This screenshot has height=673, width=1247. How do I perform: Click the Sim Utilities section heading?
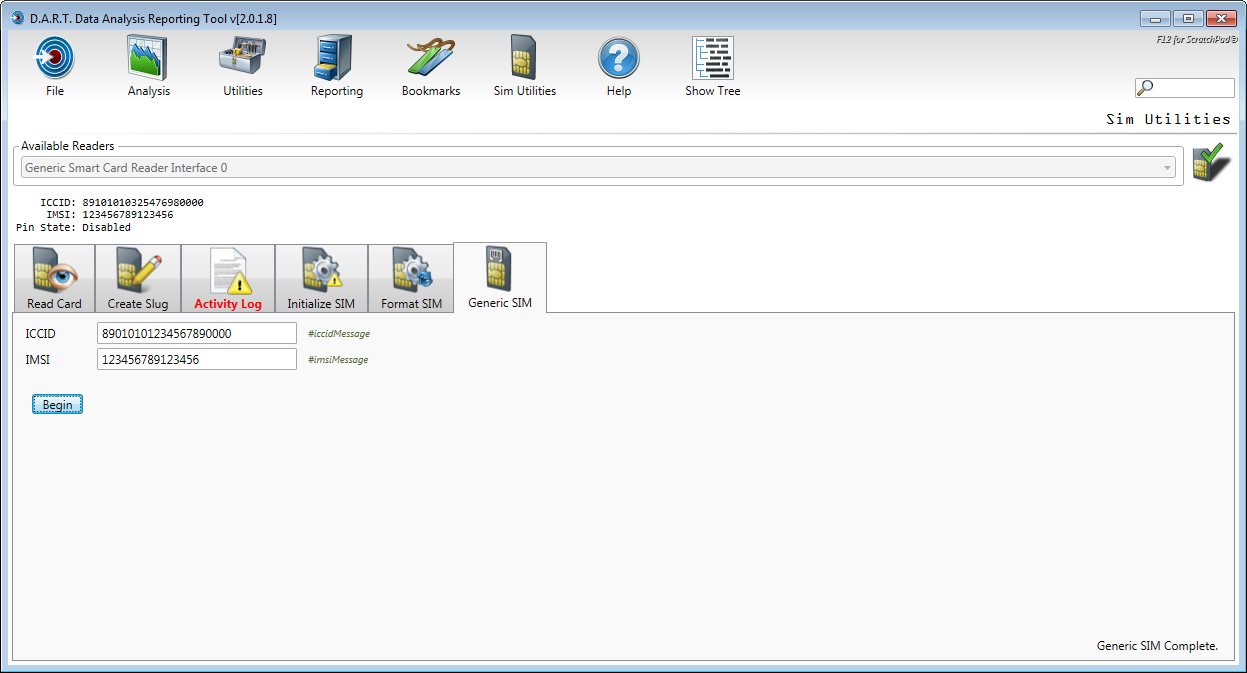click(x=1168, y=119)
